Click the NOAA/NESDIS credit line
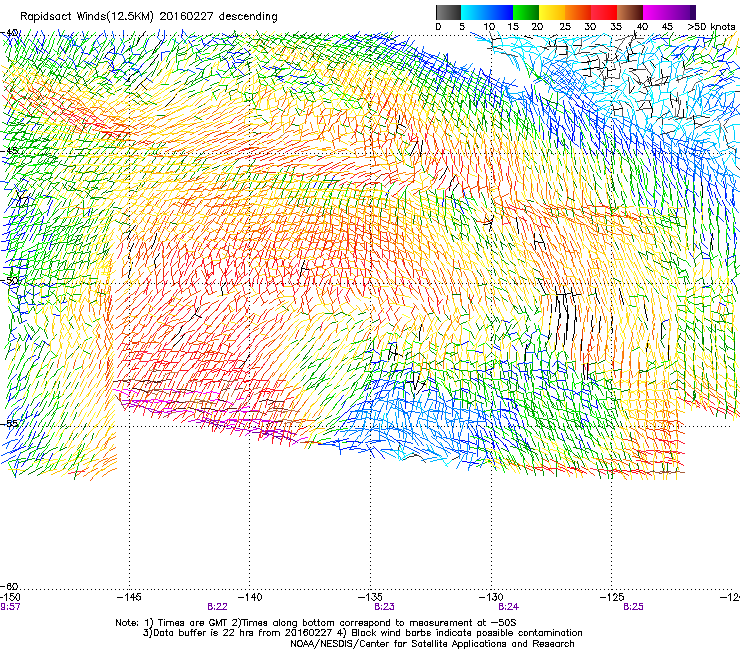The width and height of the screenshot is (740, 650). point(432,644)
